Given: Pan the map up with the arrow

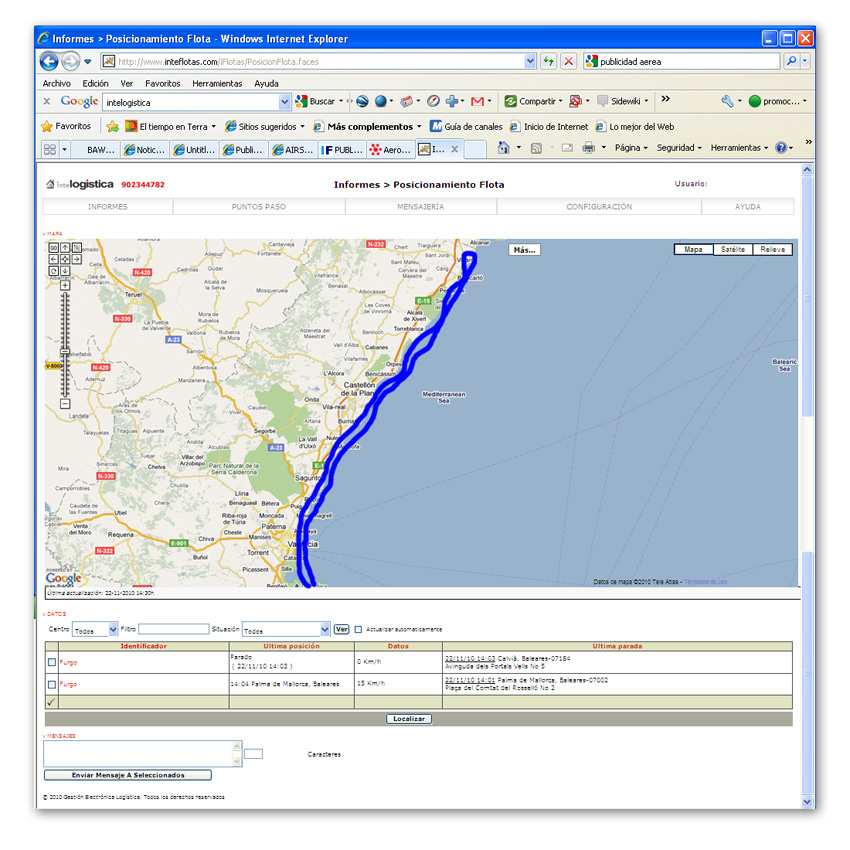Looking at the screenshot, I should pyautogui.click(x=65, y=247).
